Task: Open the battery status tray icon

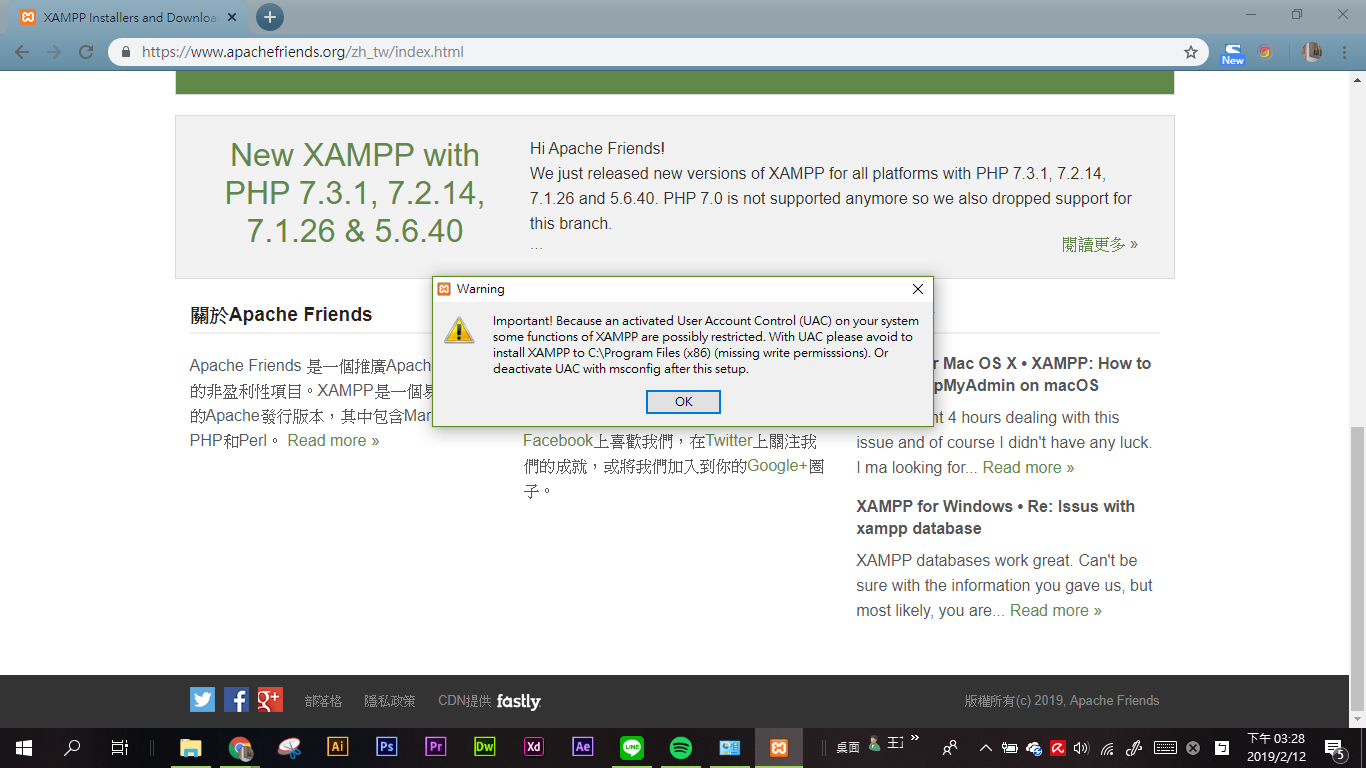Action: pos(1010,747)
